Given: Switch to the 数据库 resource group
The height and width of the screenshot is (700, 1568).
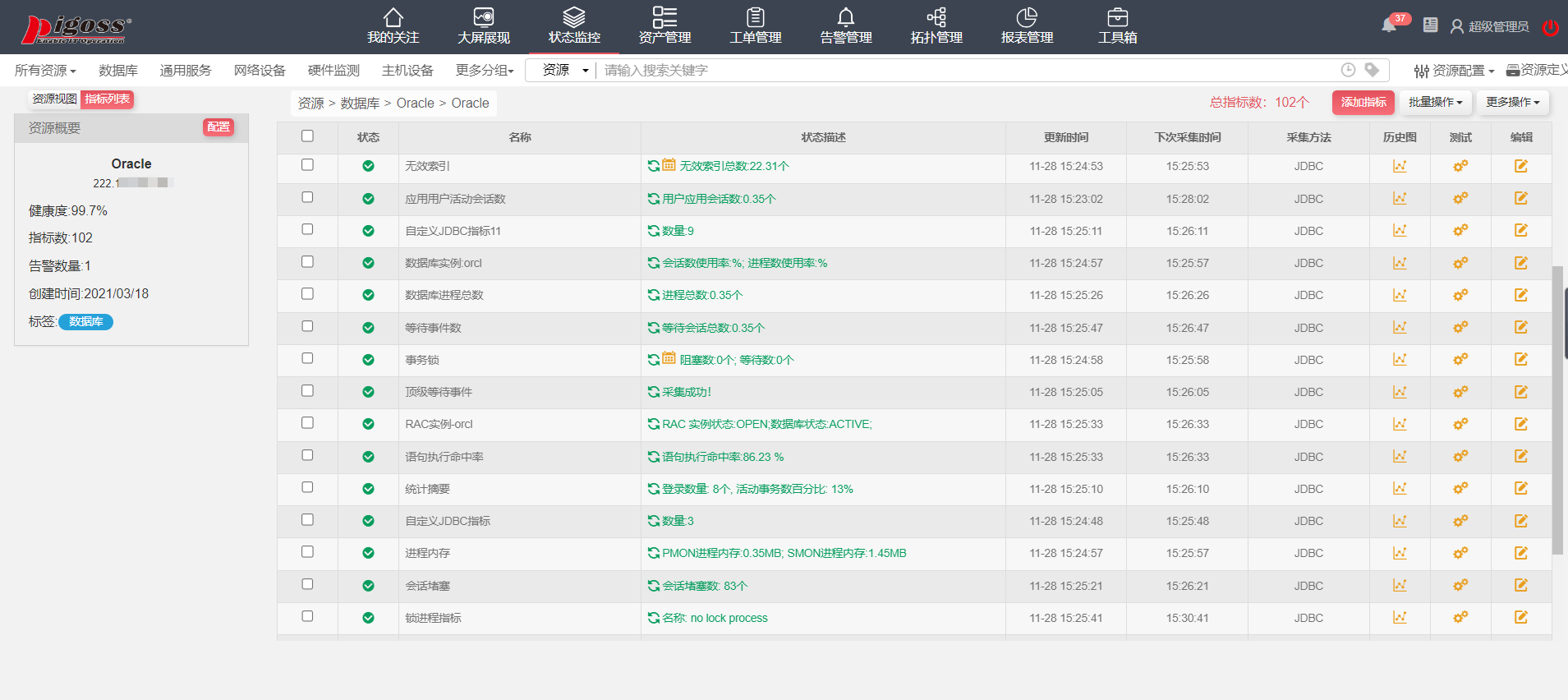Looking at the screenshot, I should coord(118,71).
